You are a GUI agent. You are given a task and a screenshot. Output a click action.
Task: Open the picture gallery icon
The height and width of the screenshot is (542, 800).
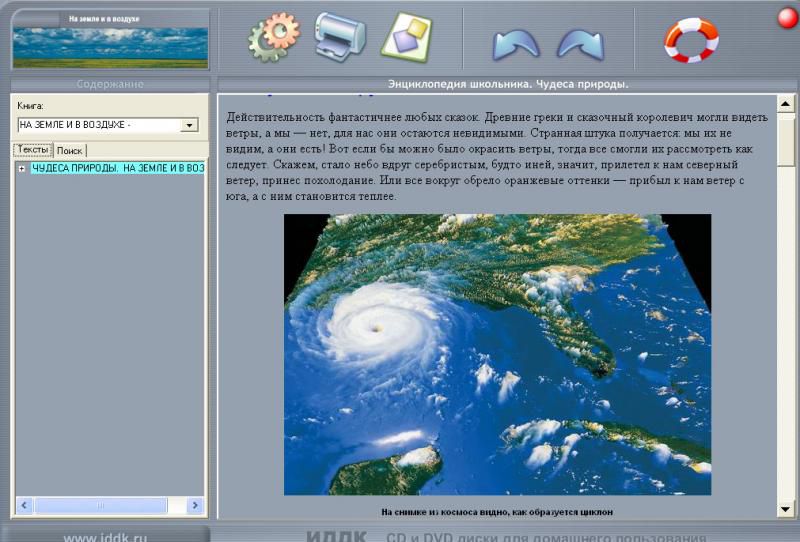coord(405,38)
